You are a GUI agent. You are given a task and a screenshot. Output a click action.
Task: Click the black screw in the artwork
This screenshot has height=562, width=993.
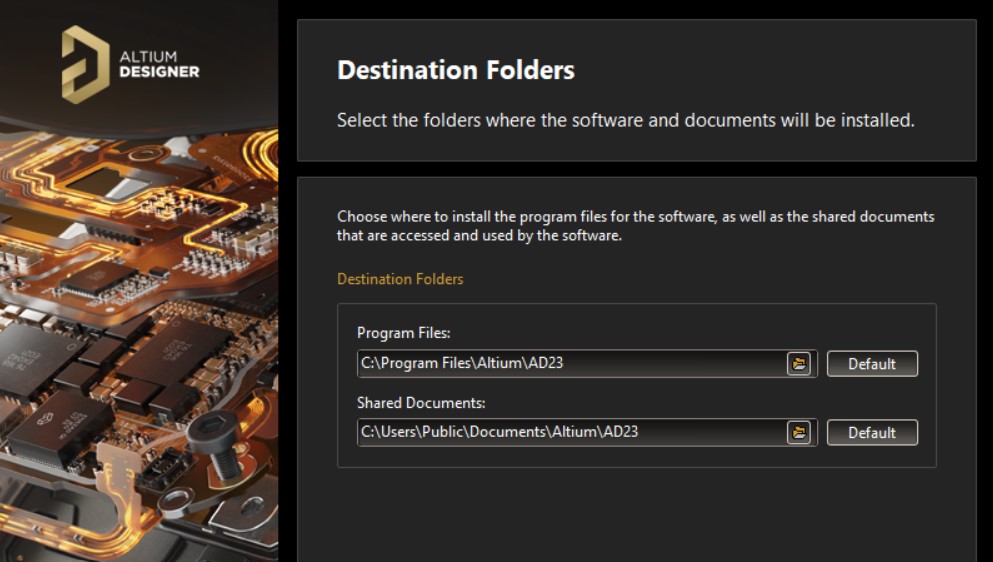(x=211, y=434)
